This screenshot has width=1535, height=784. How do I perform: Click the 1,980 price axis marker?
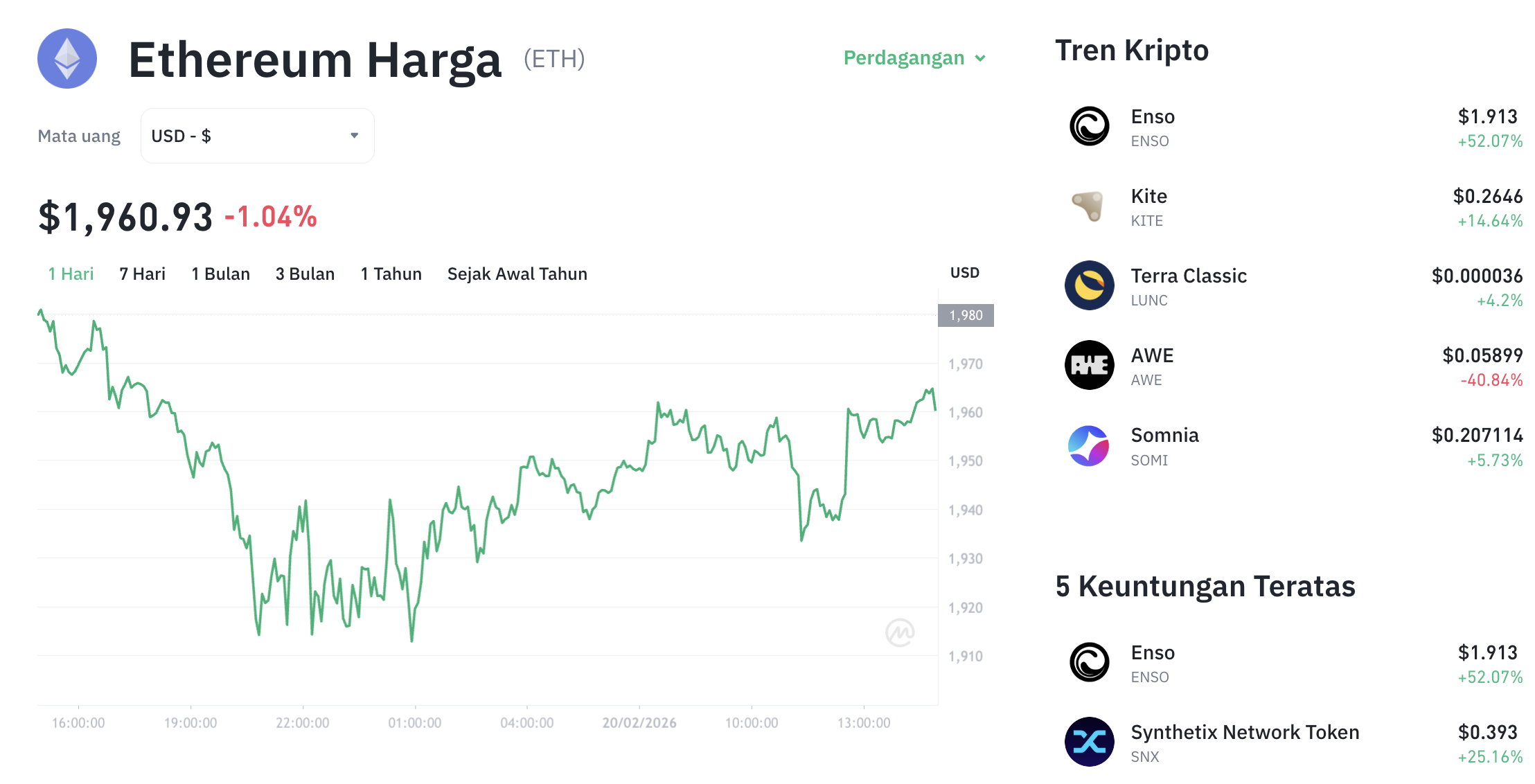coord(966,315)
